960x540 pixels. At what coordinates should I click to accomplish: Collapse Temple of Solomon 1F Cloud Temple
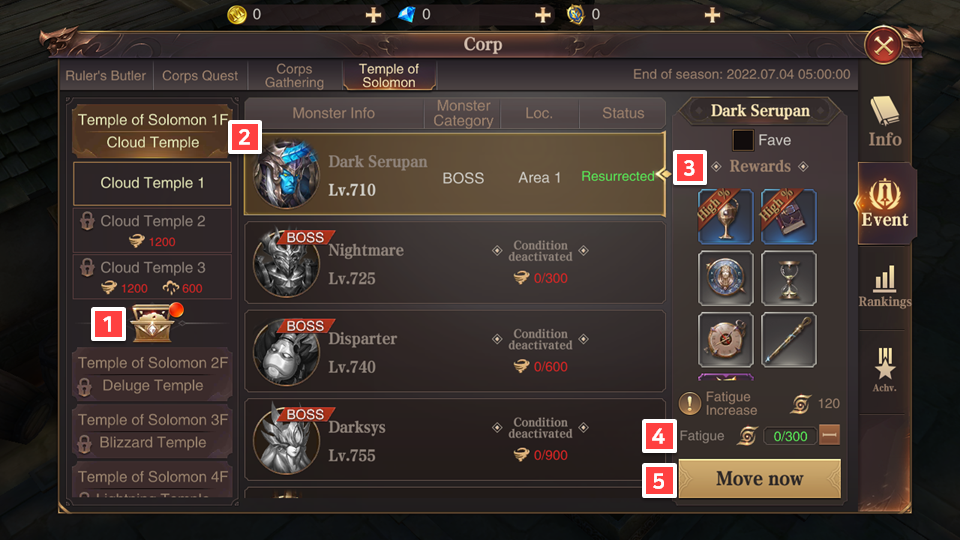152,131
